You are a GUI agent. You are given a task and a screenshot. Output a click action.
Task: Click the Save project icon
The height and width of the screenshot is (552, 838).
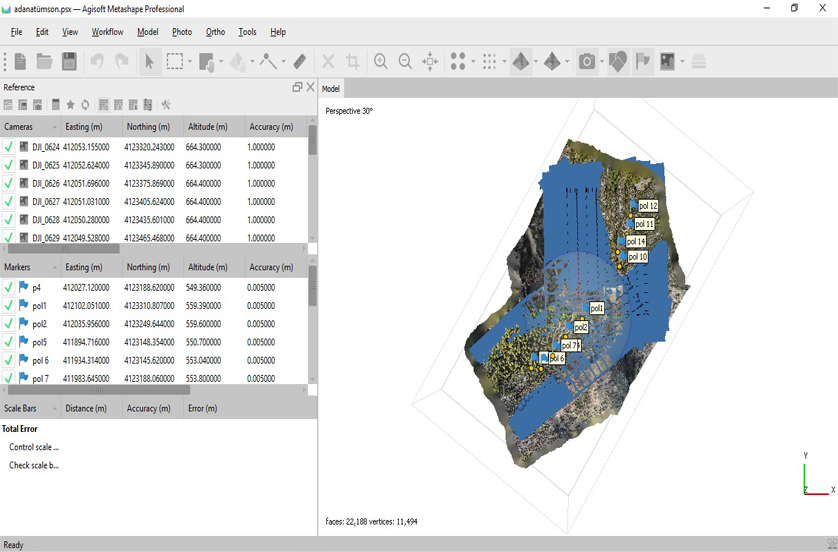coord(69,62)
